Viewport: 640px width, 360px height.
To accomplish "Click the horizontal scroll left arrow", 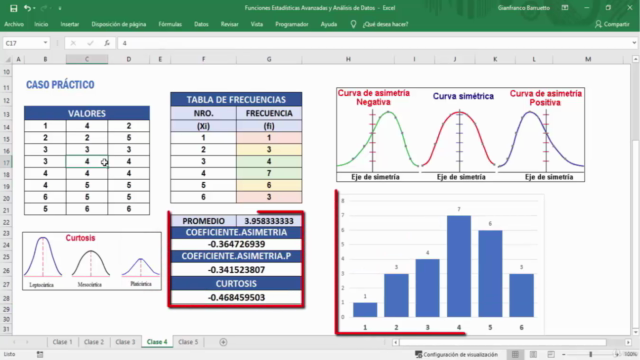I will (396, 342).
